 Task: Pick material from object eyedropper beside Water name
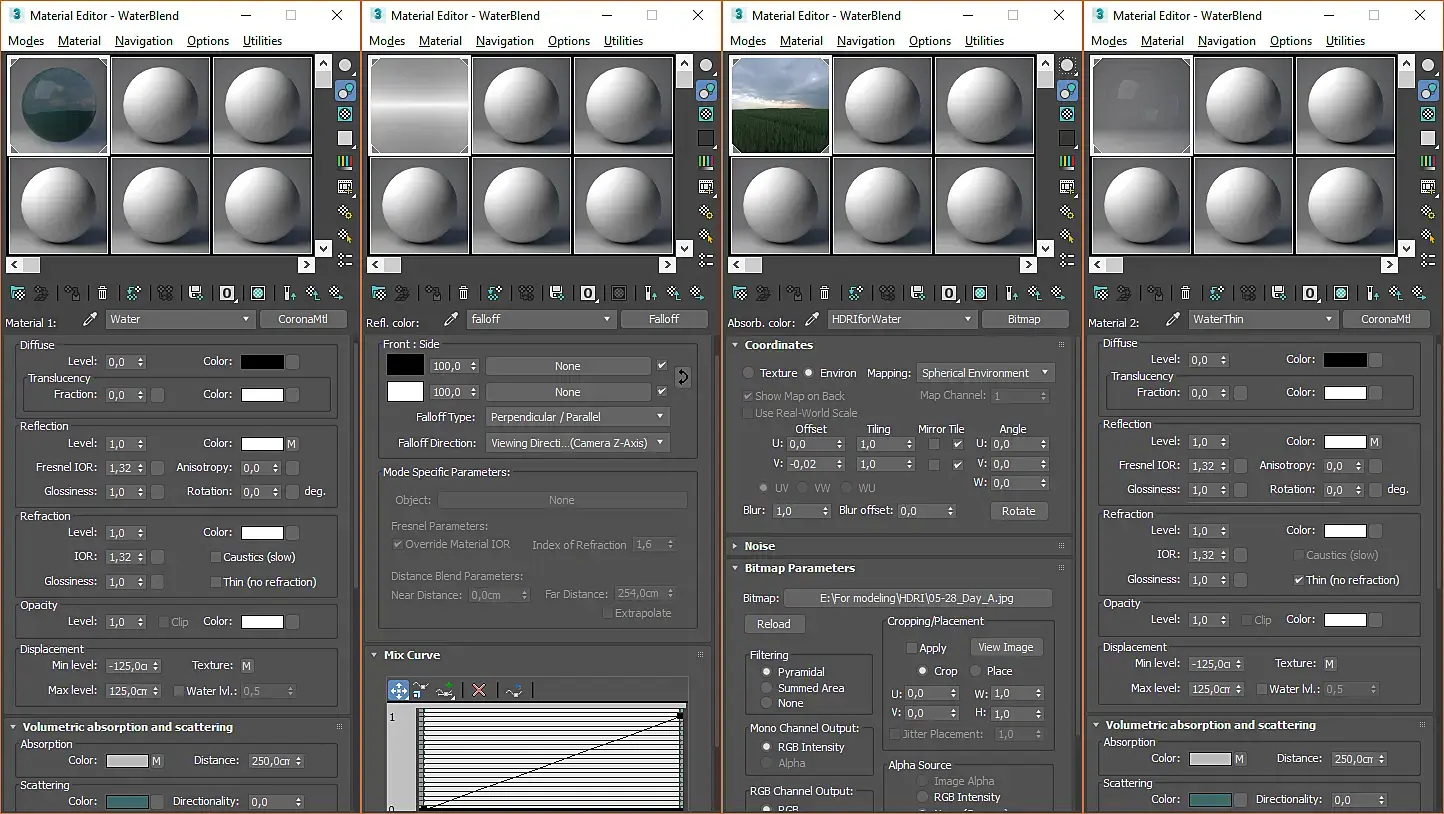tap(90, 320)
